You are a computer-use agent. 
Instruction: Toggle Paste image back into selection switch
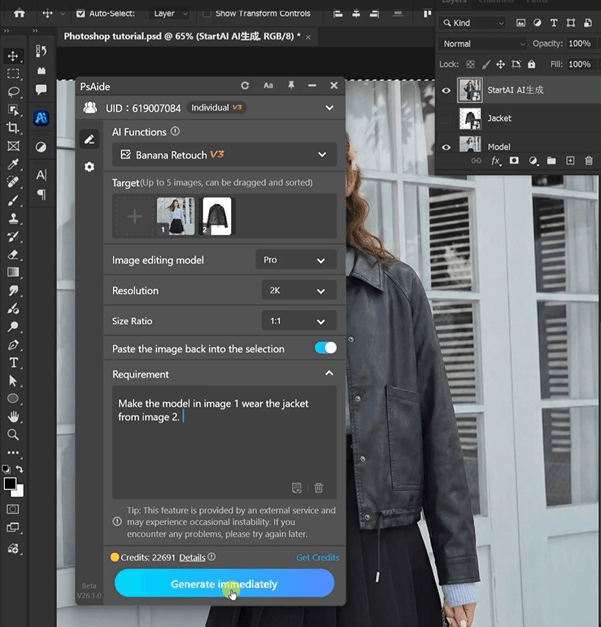325,348
